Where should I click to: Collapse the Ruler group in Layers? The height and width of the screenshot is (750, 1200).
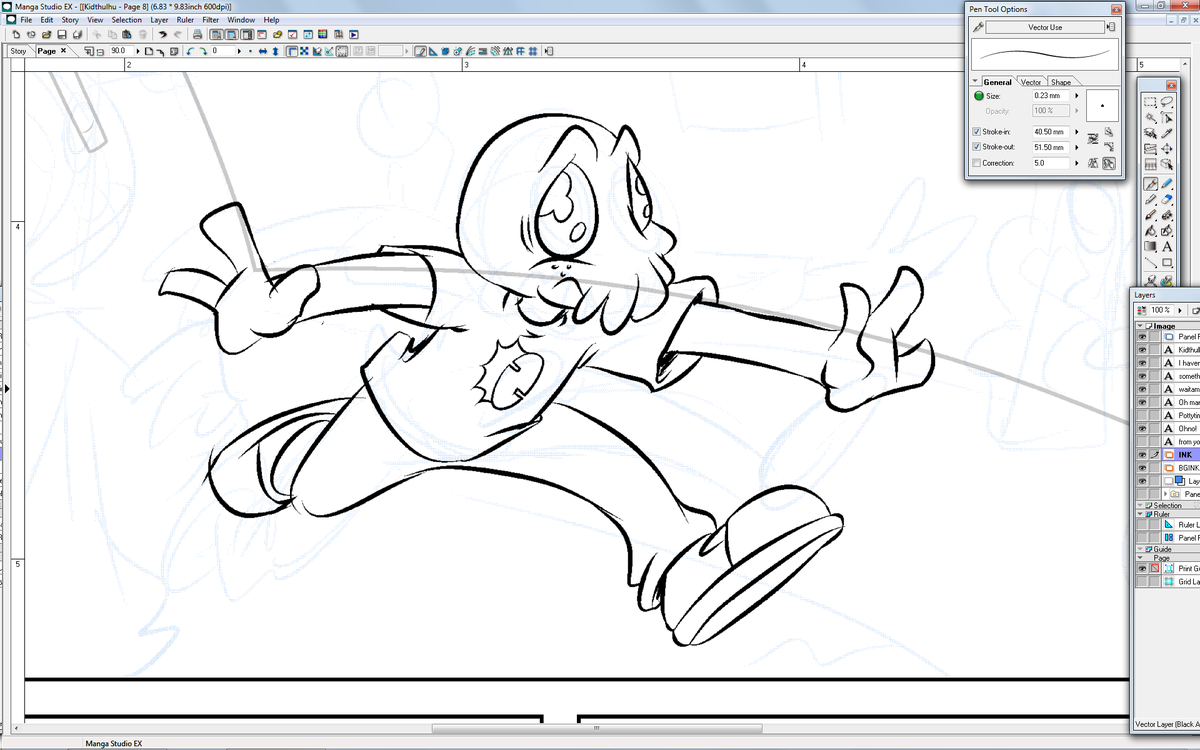tap(1141, 514)
